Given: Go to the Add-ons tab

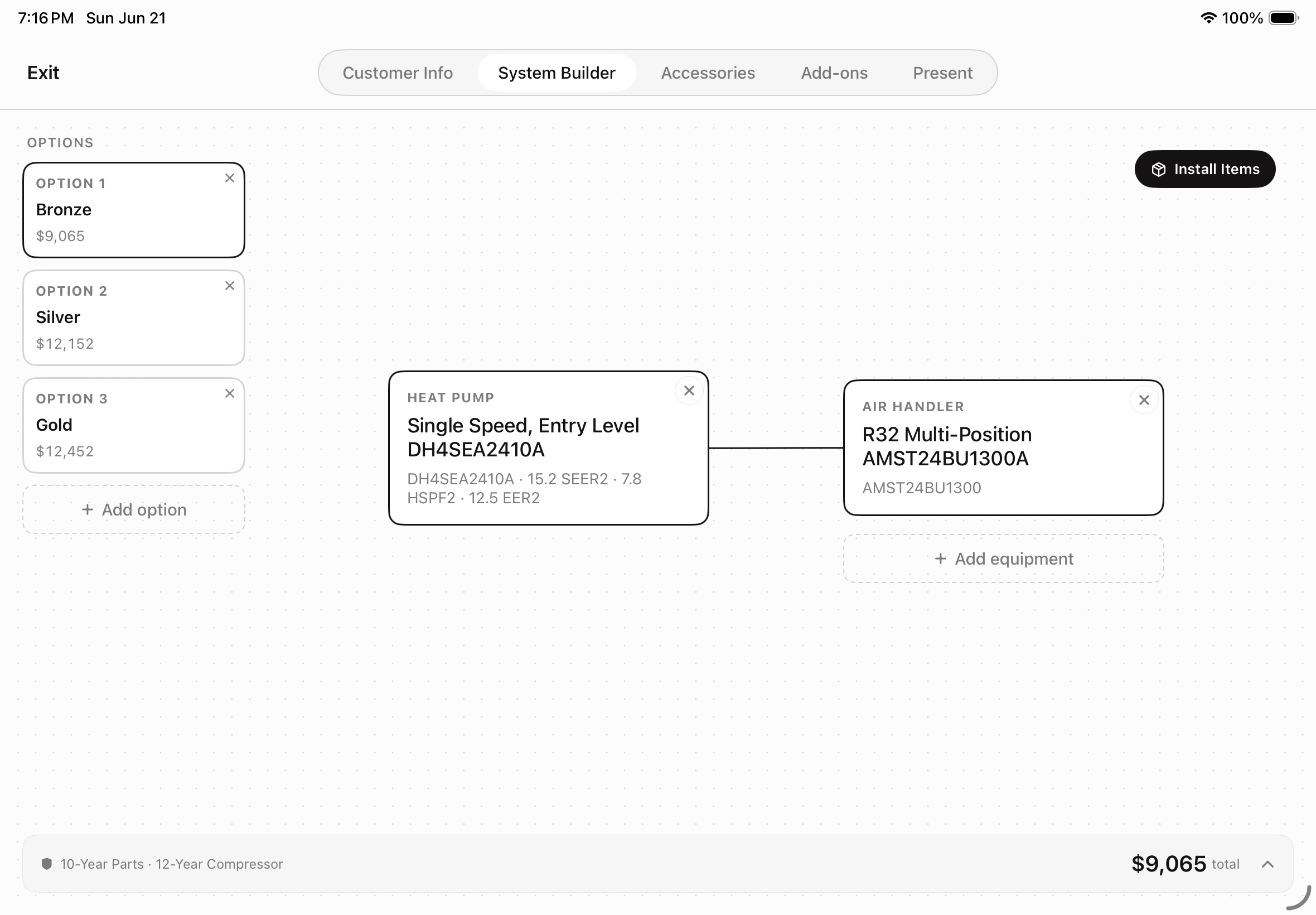Looking at the screenshot, I should [834, 73].
